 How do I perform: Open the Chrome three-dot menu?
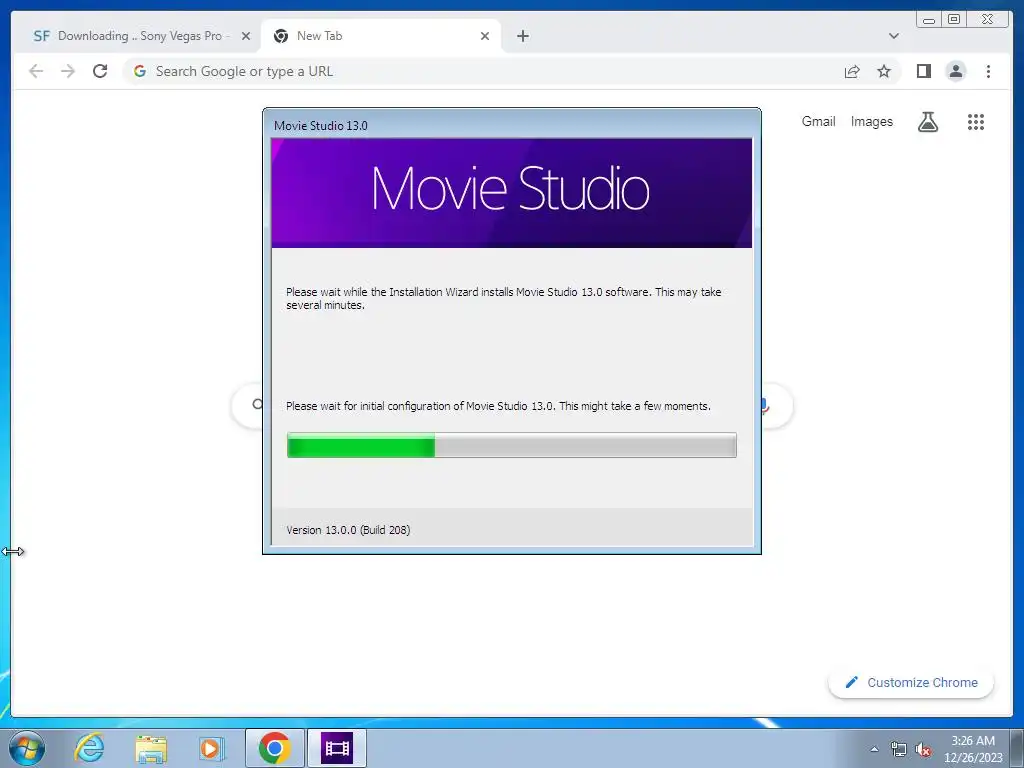pyautogui.click(x=988, y=71)
